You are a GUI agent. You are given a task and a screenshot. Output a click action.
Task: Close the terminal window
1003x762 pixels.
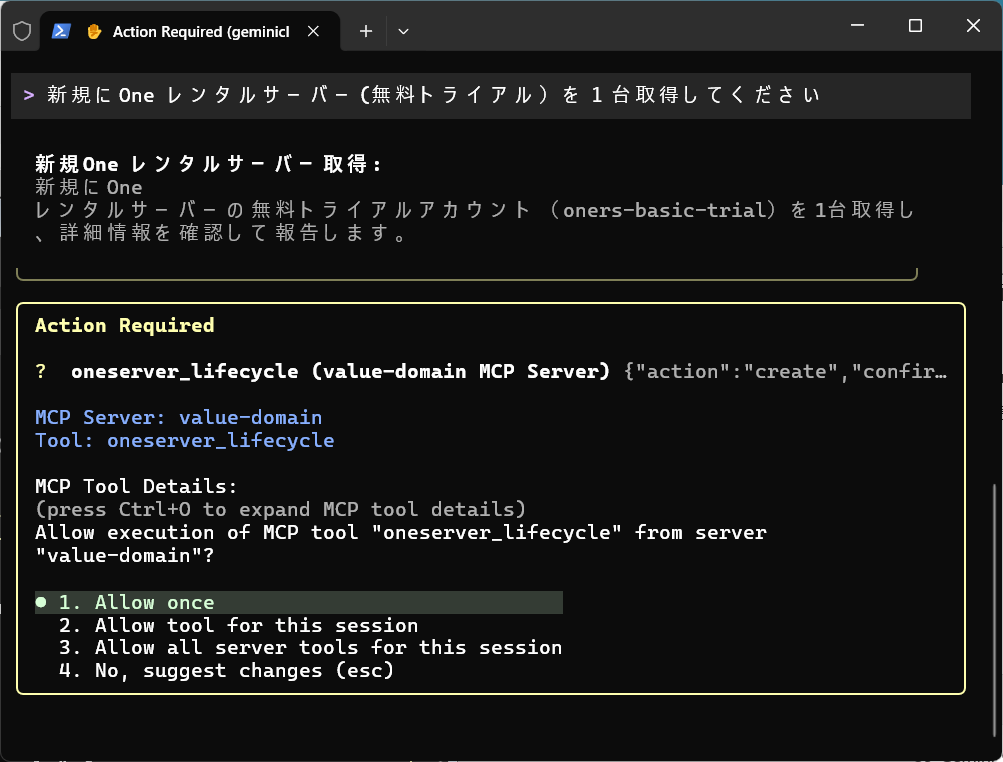click(973, 26)
